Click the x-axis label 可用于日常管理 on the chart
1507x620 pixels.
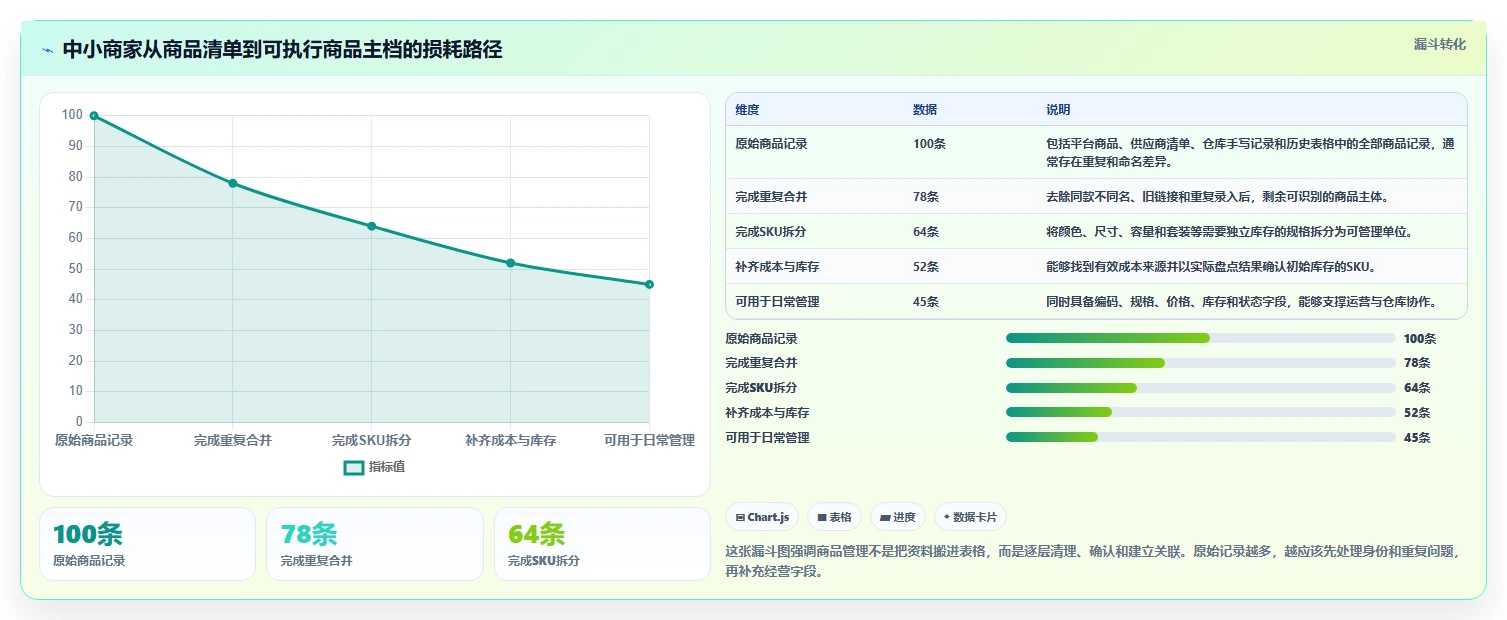coord(649,440)
